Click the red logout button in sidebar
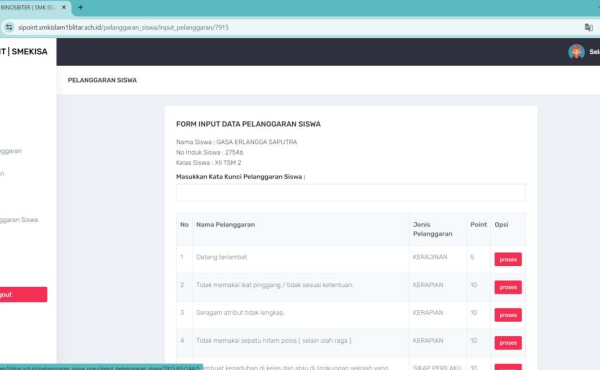The image size is (600, 373). (23, 295)
